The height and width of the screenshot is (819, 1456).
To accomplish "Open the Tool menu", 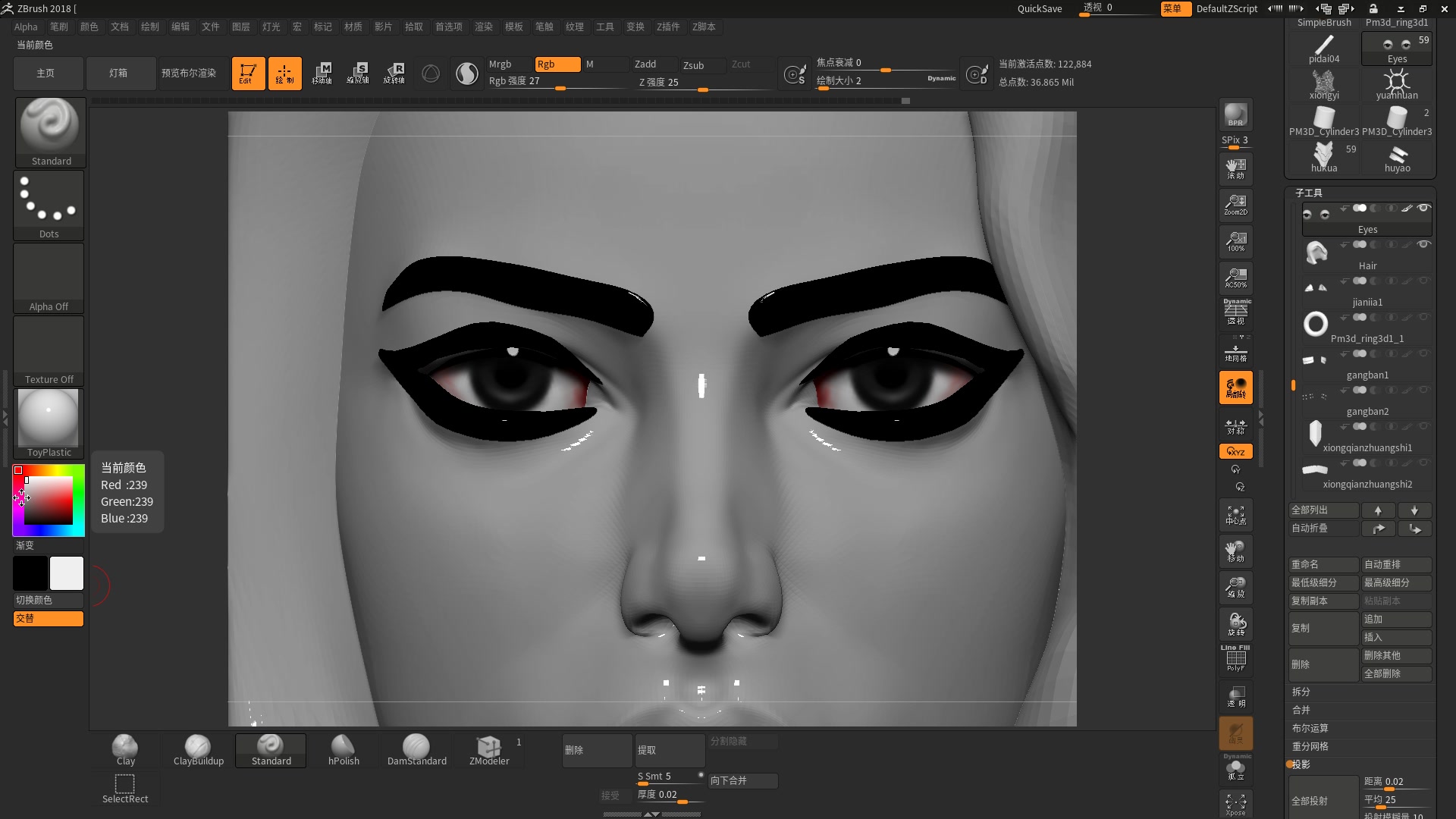I will point(605,27).
